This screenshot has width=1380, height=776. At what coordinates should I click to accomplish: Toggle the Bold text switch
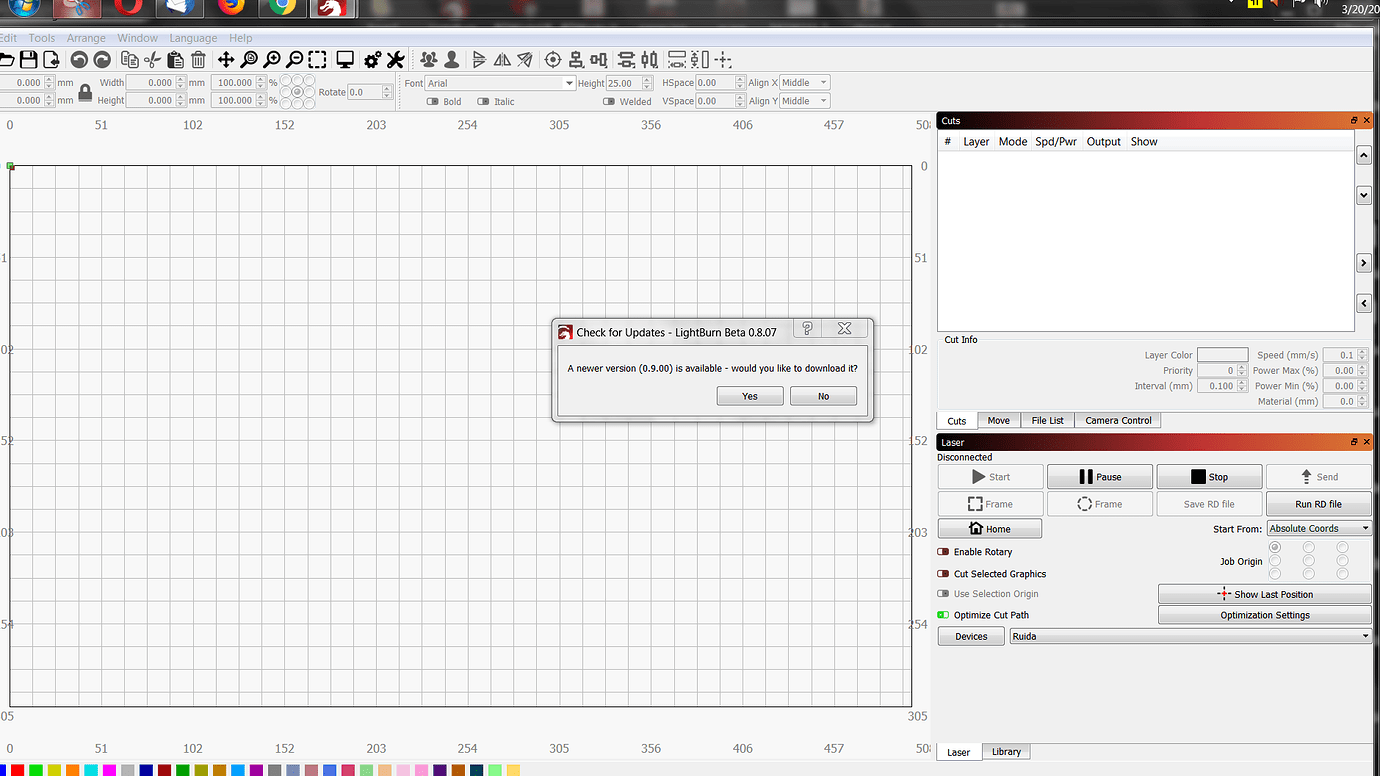pos(433,101)
